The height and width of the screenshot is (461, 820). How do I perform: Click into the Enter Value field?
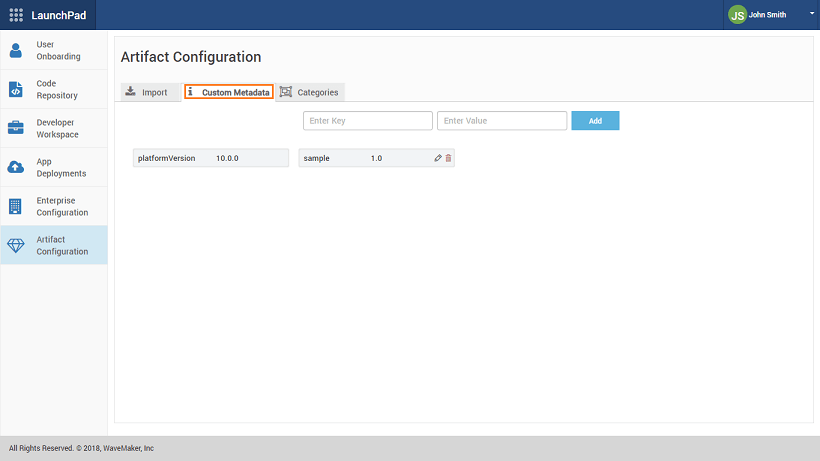[x=502, y=121]
